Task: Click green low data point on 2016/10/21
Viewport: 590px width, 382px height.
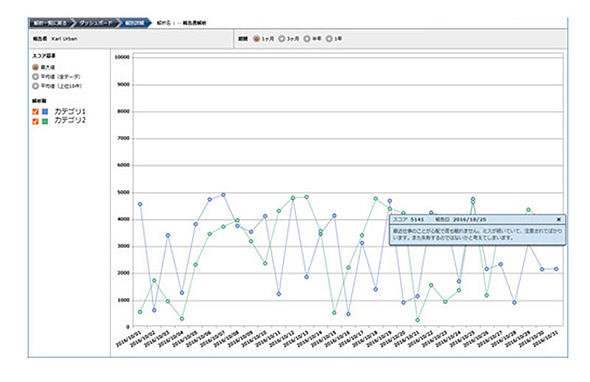Action: point(418,320)
